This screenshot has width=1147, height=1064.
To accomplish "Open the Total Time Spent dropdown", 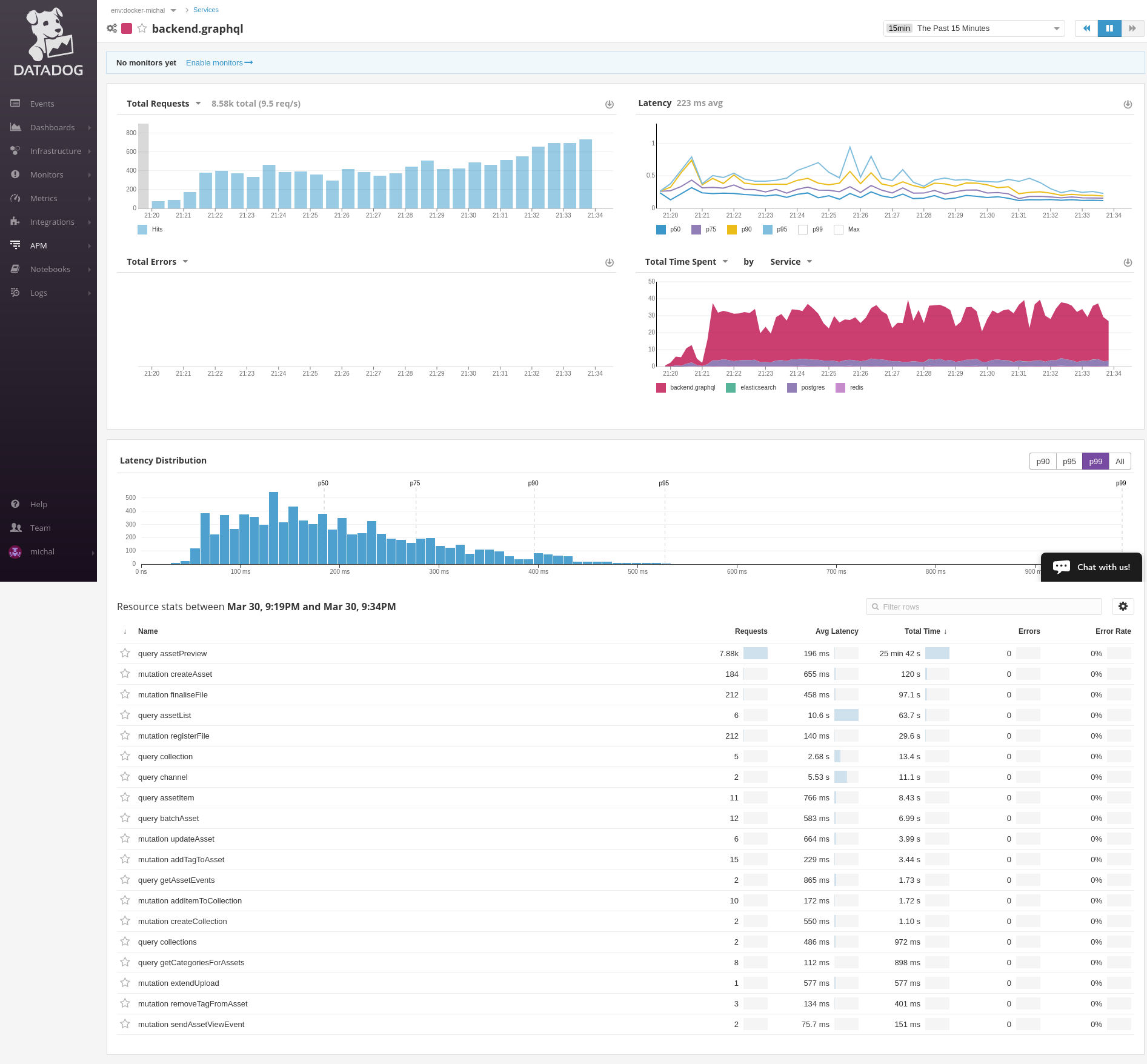I will 687,262.
